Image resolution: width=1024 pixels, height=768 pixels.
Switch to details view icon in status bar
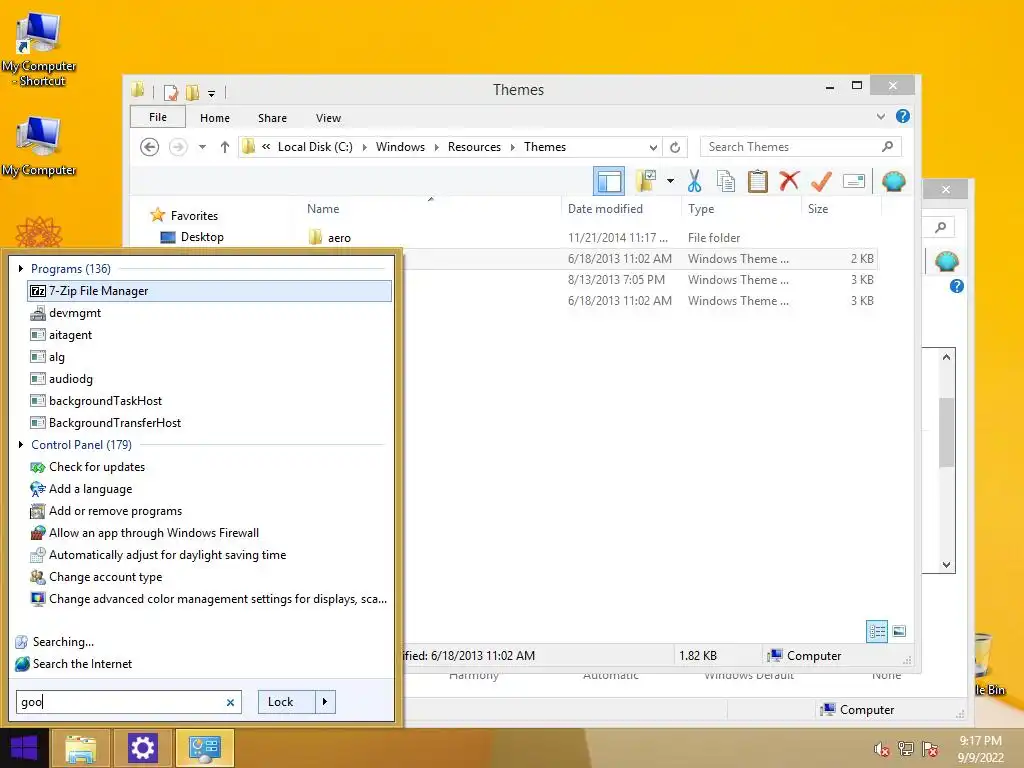coord(876,631)
